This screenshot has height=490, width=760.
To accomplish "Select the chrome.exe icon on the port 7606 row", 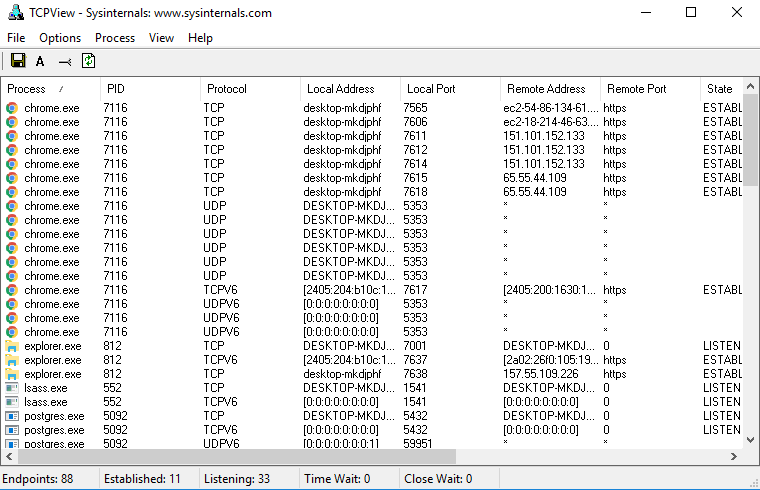I will coord(12,122).
